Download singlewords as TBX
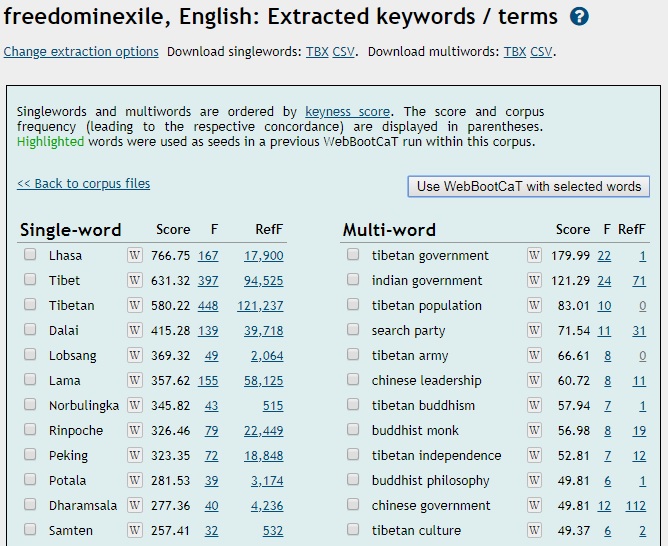Screen dimensions: 668x546 pos(317,52)
